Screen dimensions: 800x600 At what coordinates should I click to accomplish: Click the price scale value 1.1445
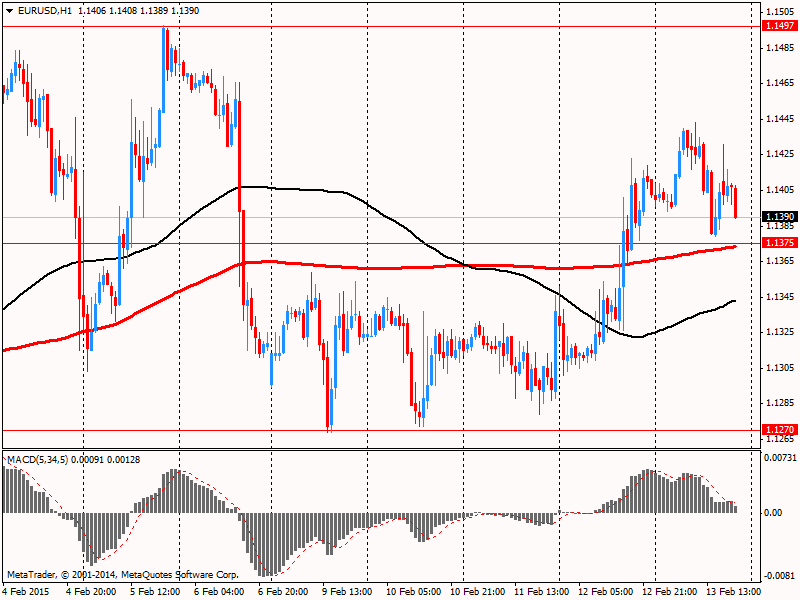pyautogui.click(x=781, y=119)
